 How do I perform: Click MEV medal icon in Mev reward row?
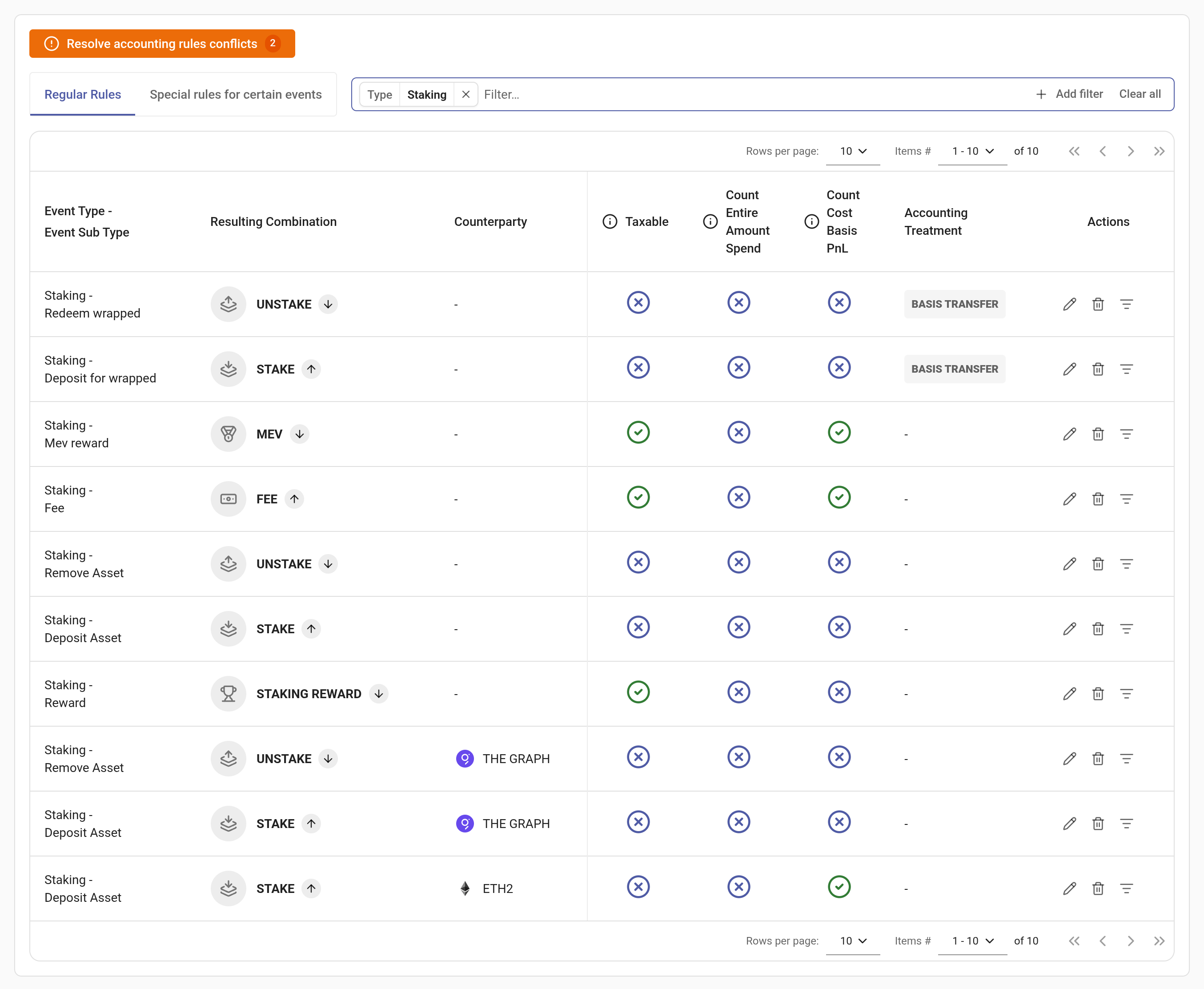click(x=229, y=434)
